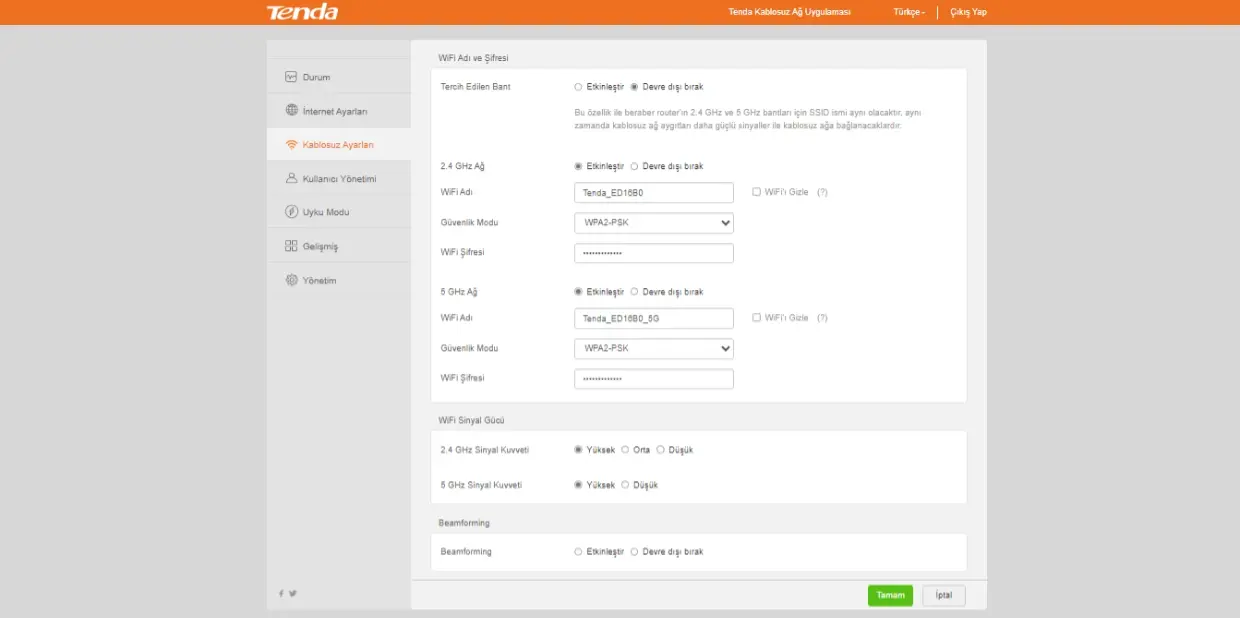Open Yönetim menu item
This screenshot has width=1240, height=618.
[x=339, y=280]
